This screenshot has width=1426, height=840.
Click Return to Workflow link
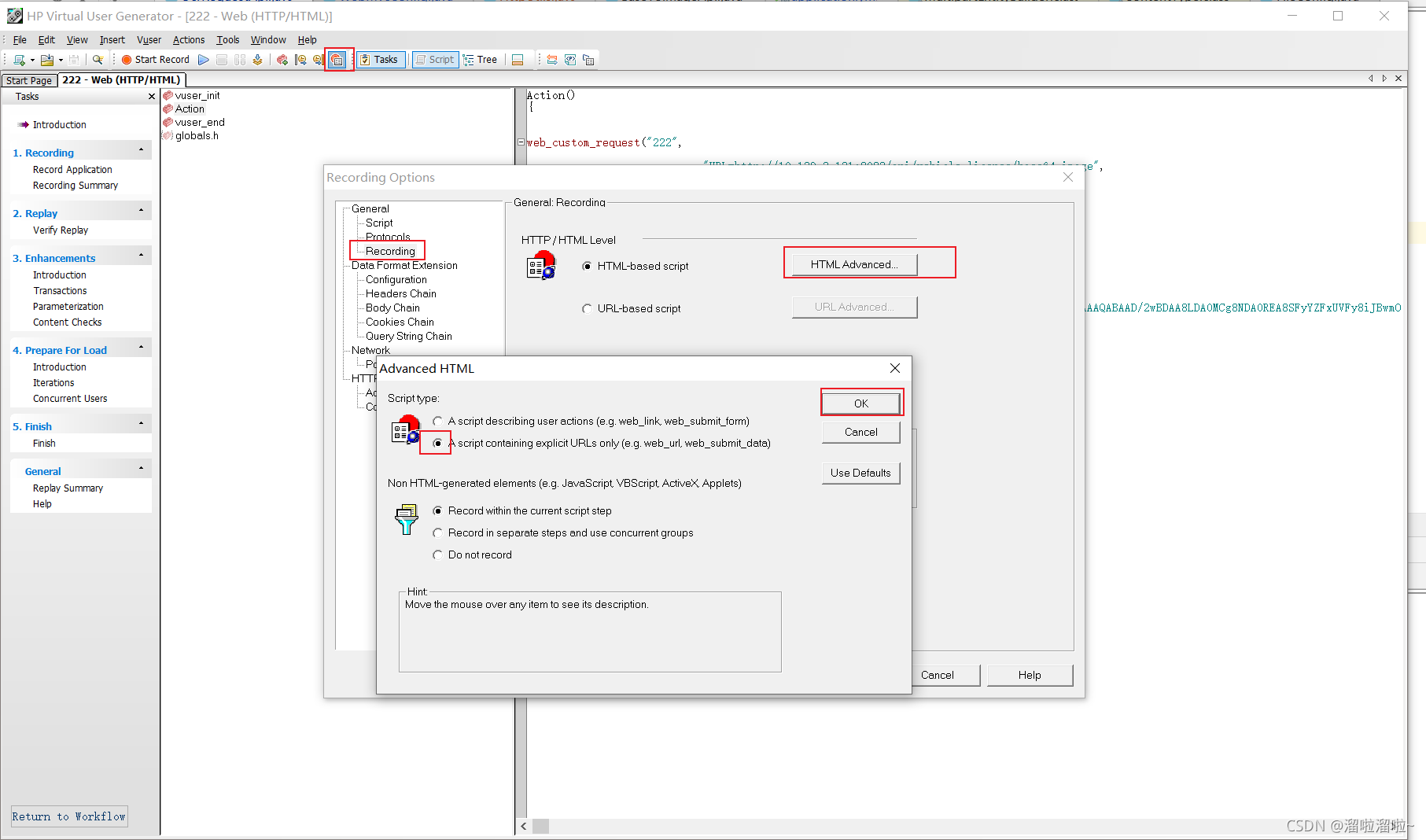click(69, 816)
